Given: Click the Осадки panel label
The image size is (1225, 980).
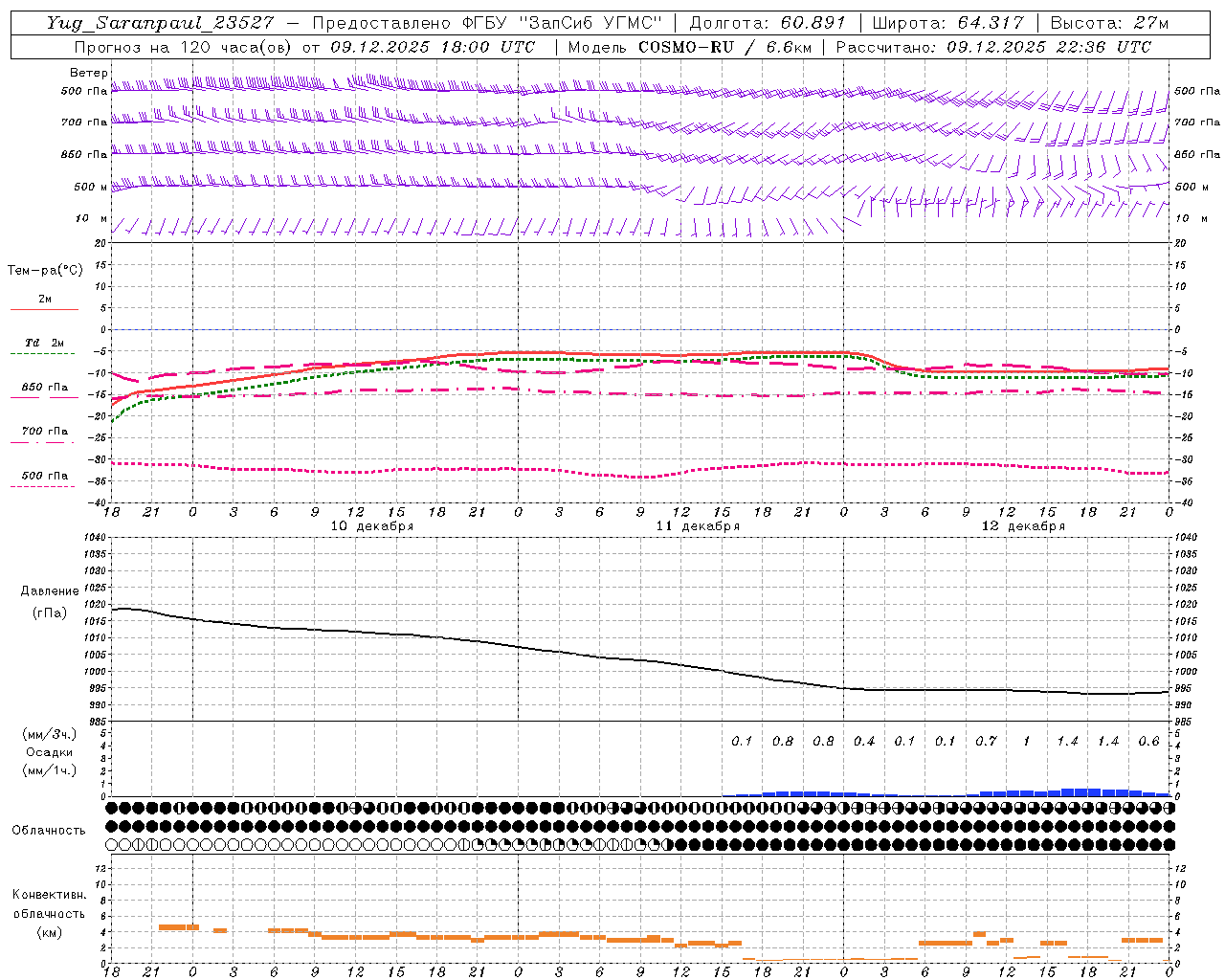Looking at the screenshot, I should [x=50, y=752].
